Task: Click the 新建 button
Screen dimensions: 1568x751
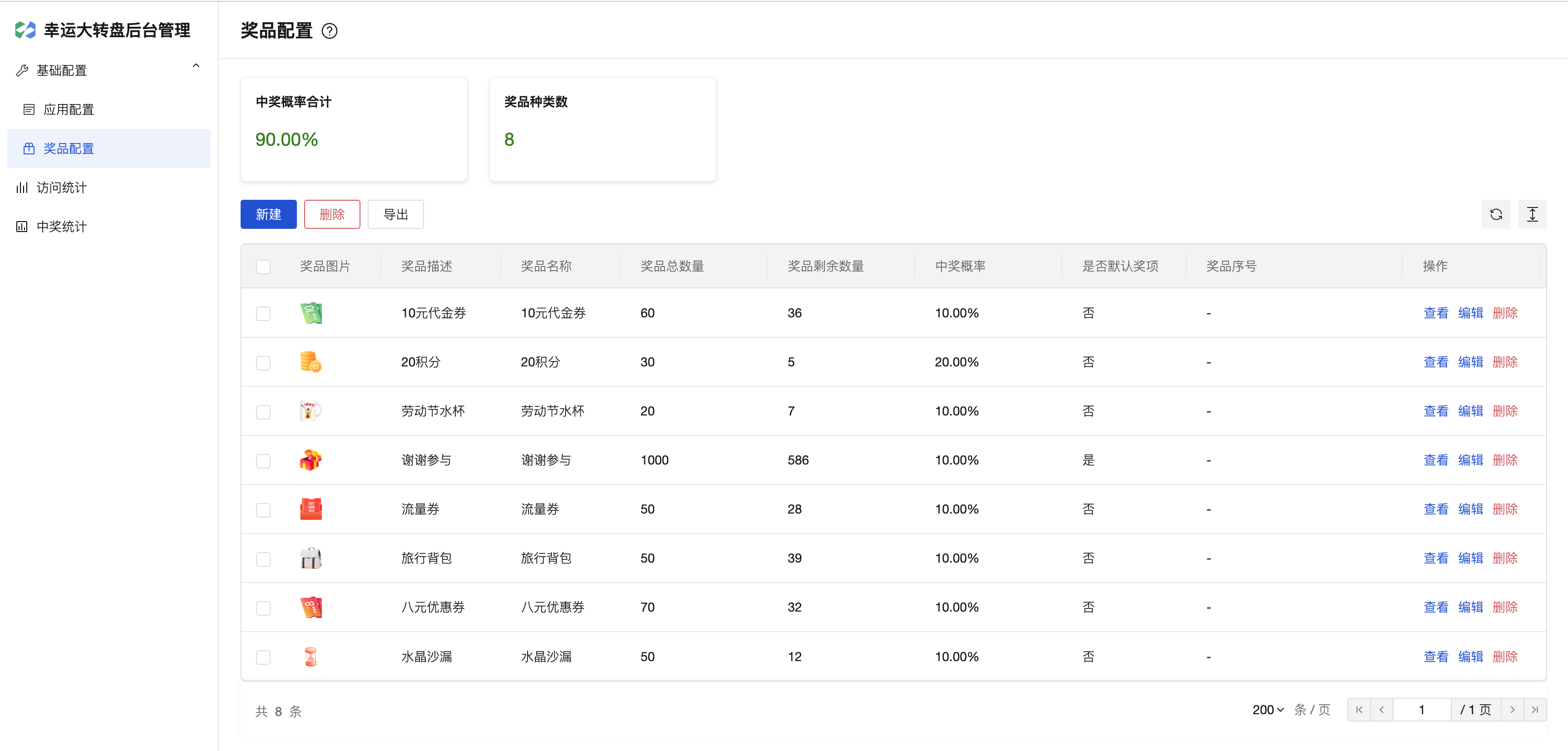Action: point(268,214)
